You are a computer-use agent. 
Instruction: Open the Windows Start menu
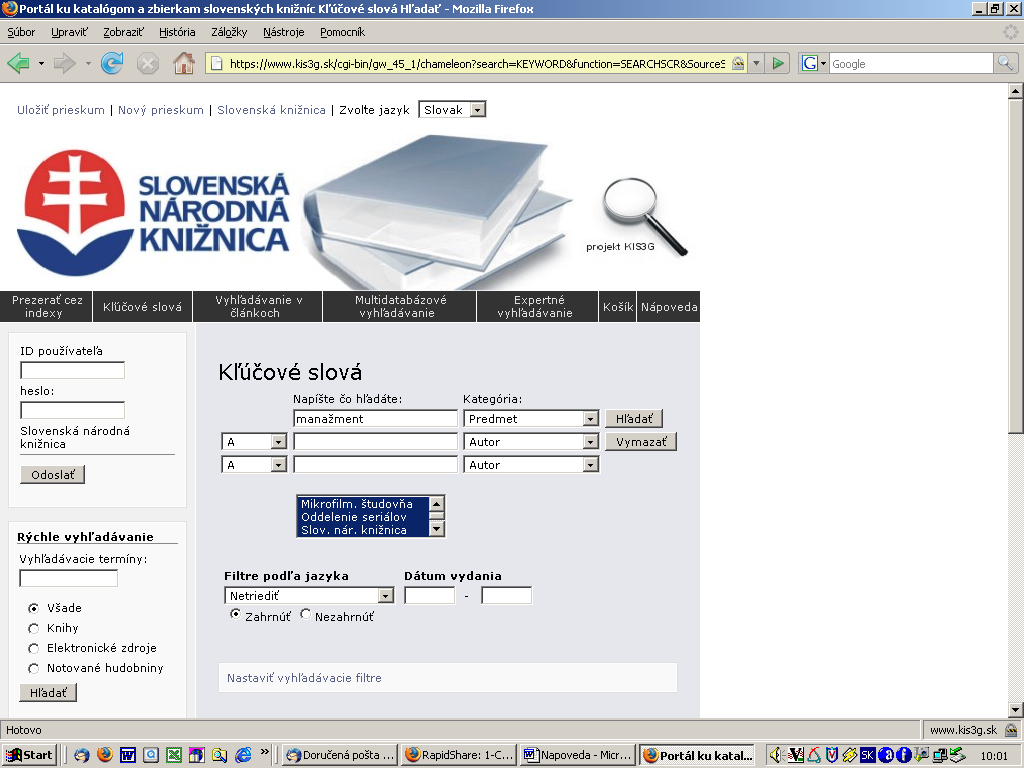click(29, 755)
